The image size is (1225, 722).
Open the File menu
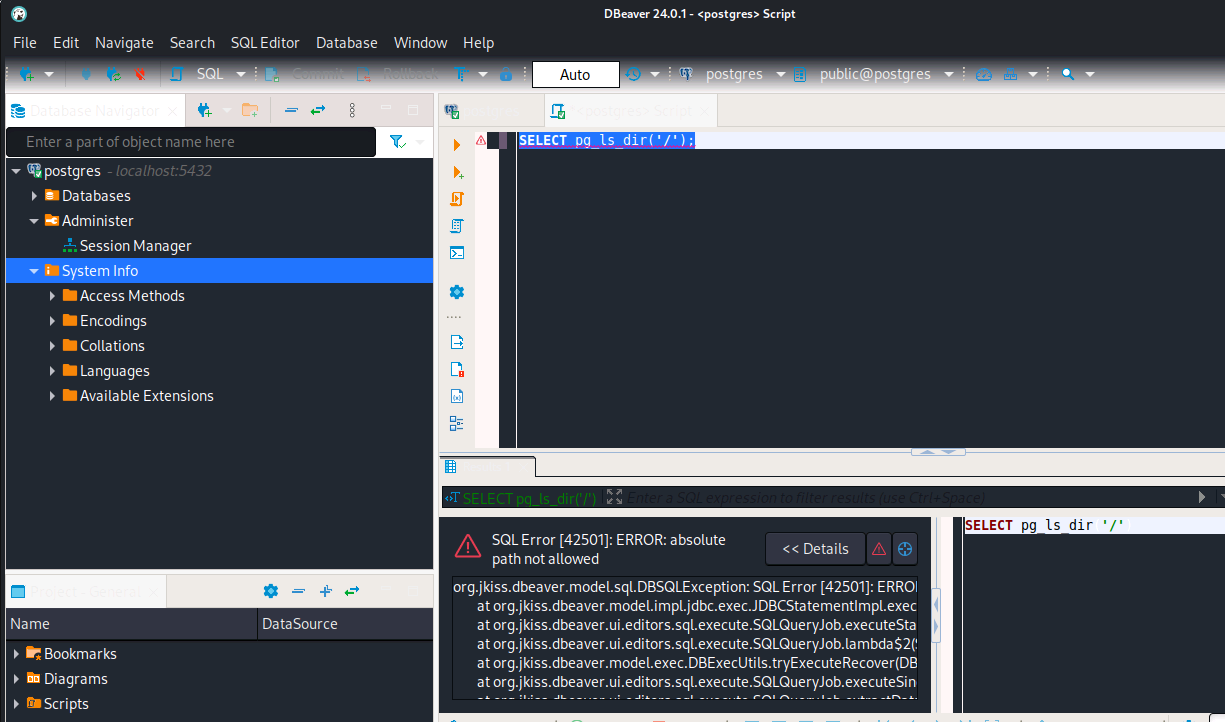pyautogui.click(x=25, y=43)
